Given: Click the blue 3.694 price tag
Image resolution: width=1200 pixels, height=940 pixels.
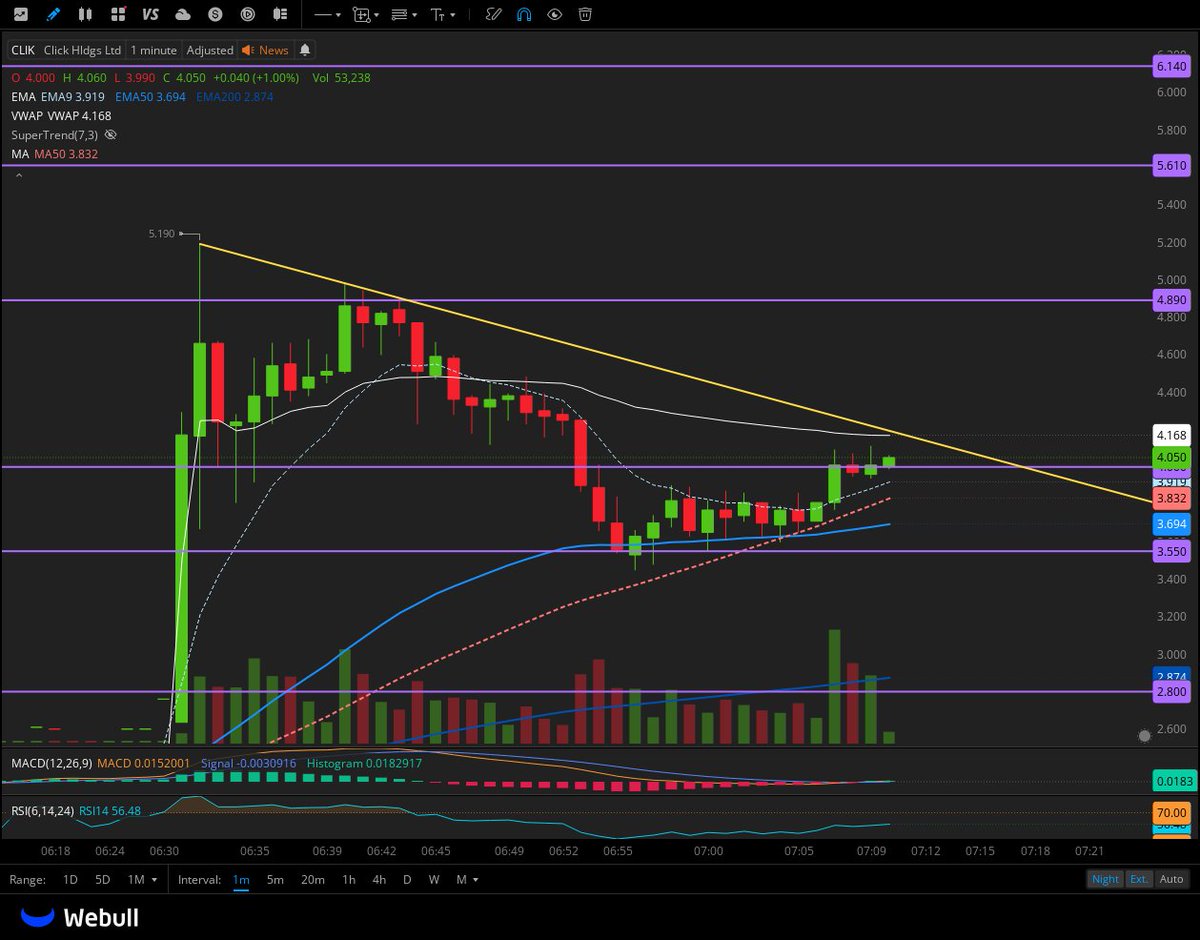Looking at the screenshot, I should 1171,524.
